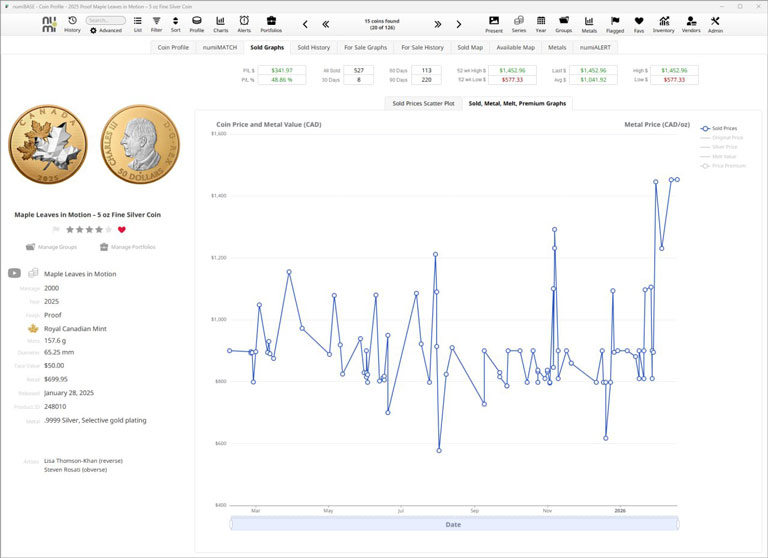The height and width of the screenshot is (558, 768).
Task: Switch to For Sale History tab
Action: click(422, 48)
